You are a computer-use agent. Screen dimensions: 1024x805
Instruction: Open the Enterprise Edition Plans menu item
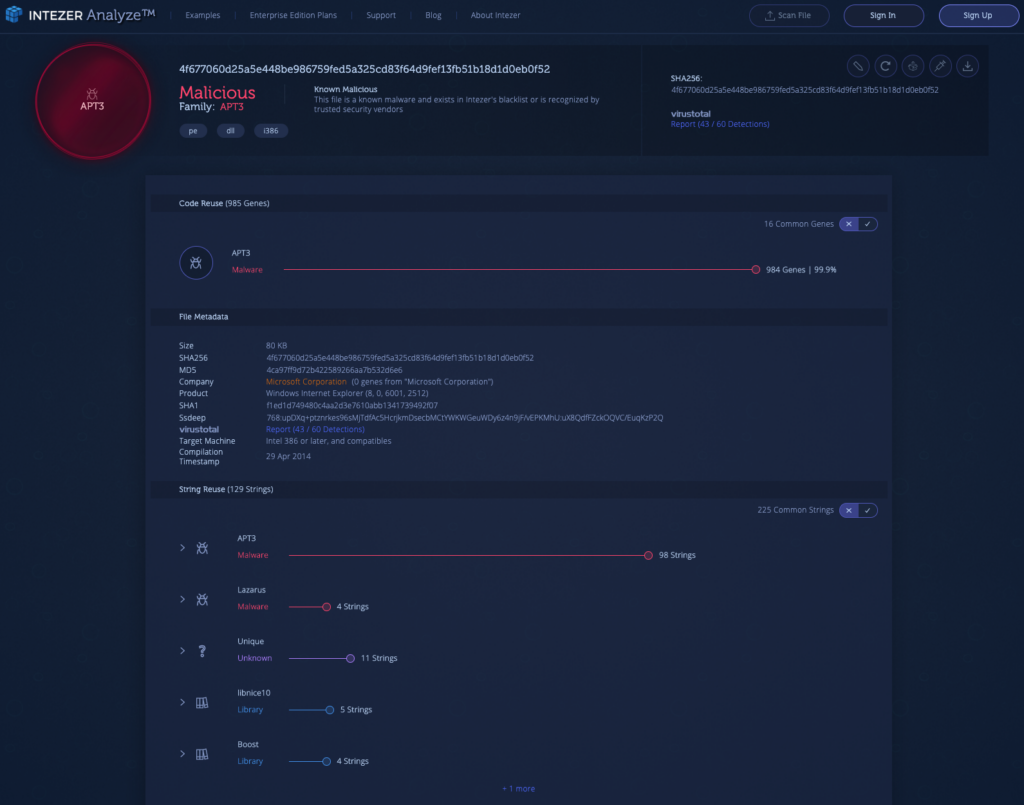click(293, 16)
